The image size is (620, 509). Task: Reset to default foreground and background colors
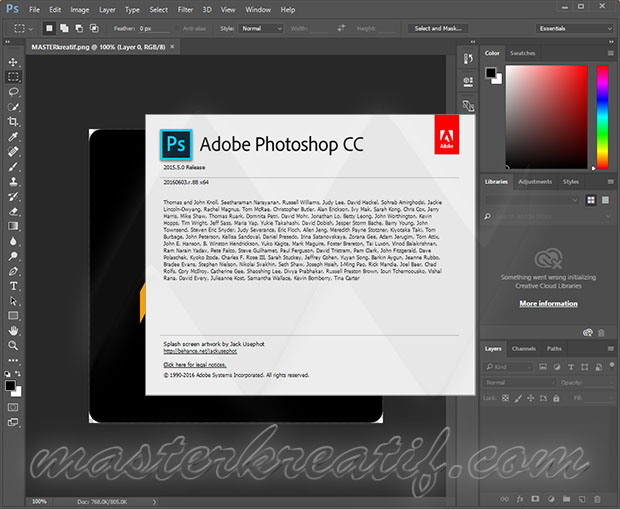[8, 374]
